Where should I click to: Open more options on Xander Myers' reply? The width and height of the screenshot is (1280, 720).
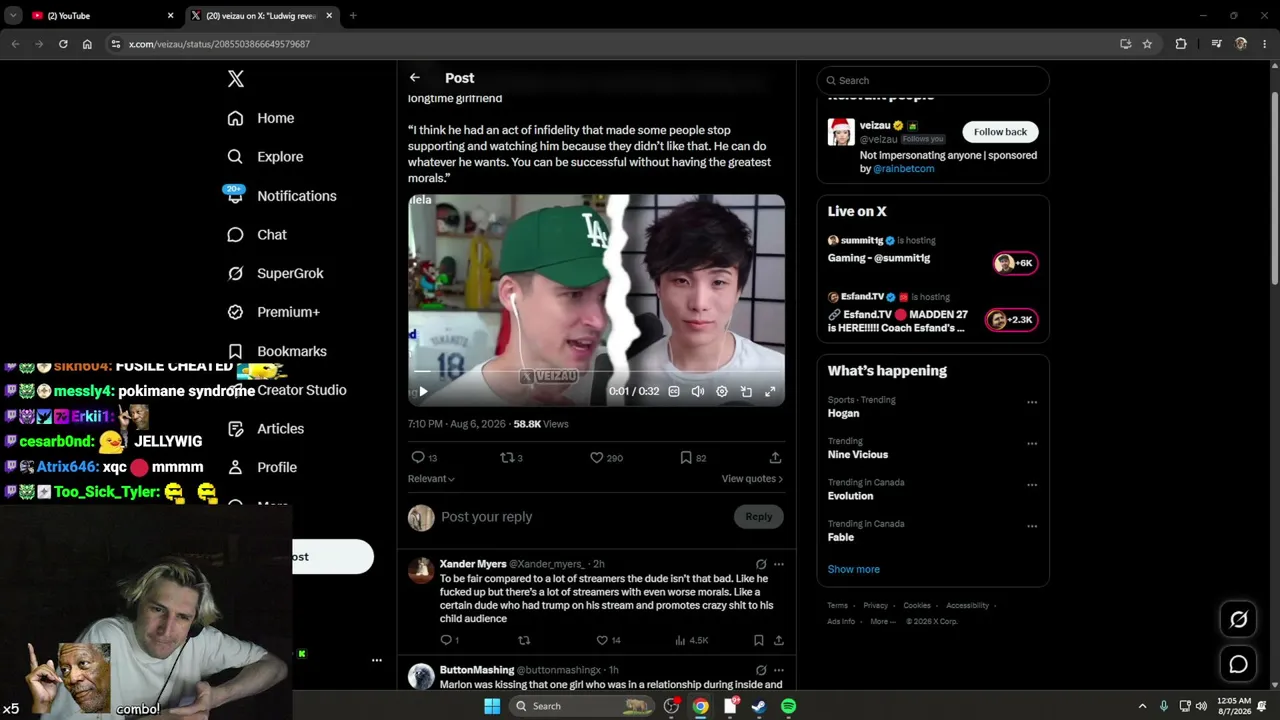[779, 564]
